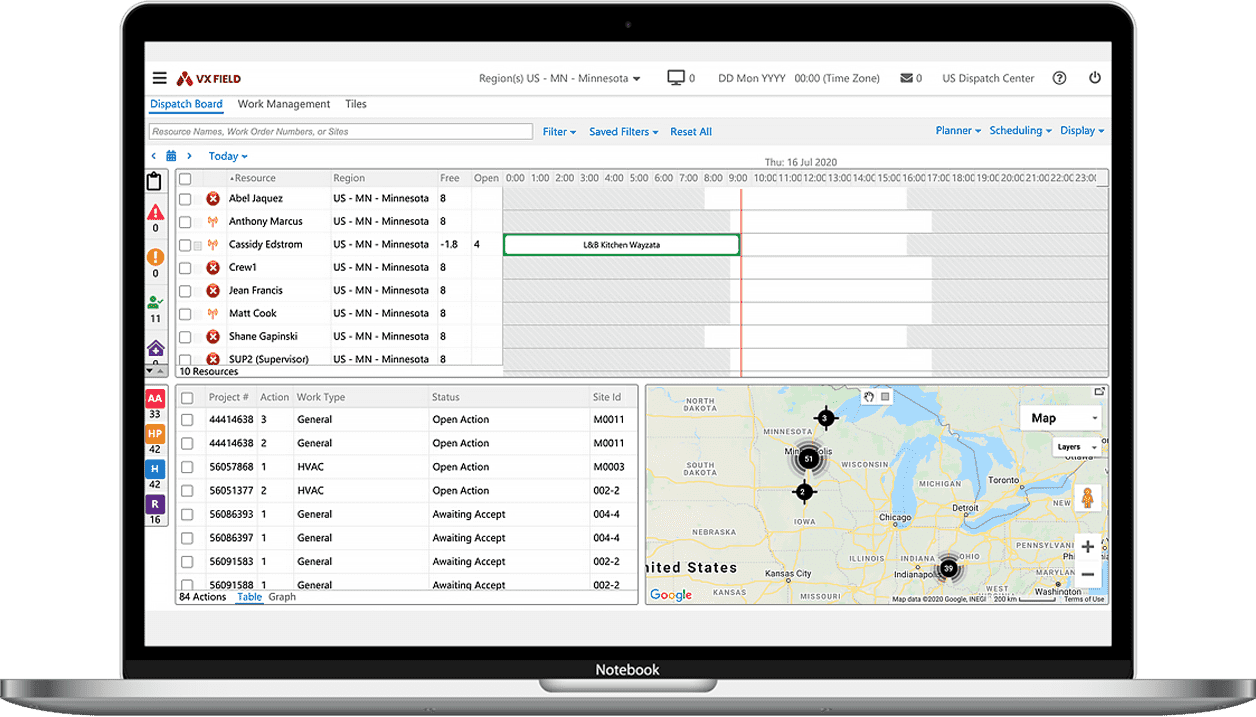Sort by the Status column header
Viewport: 1256px width, 717px height.
[x=446, y=398]
